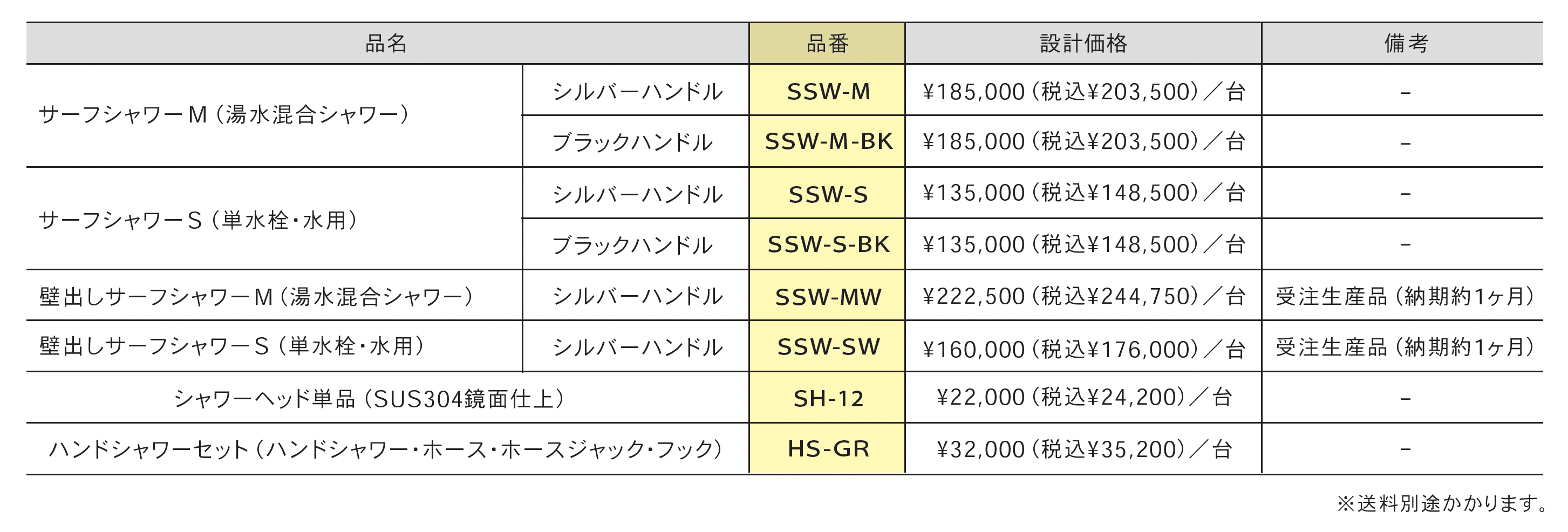Image resolution: width=1568 pixels, height=532 pixels.
Task: Select product code SSW-S
Action: click(x=828, y=194)
